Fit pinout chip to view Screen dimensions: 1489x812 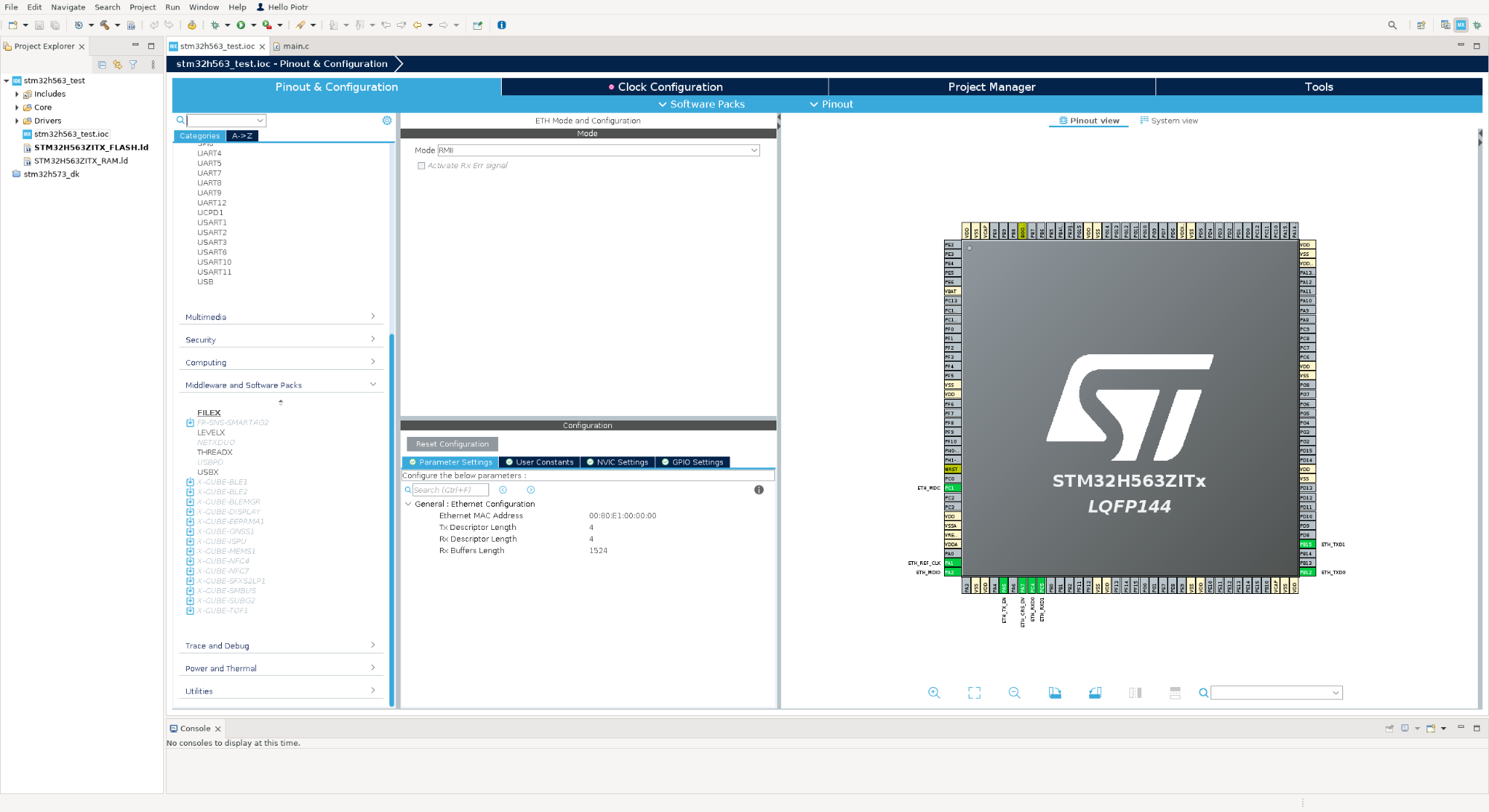click(x=975, y=693)
